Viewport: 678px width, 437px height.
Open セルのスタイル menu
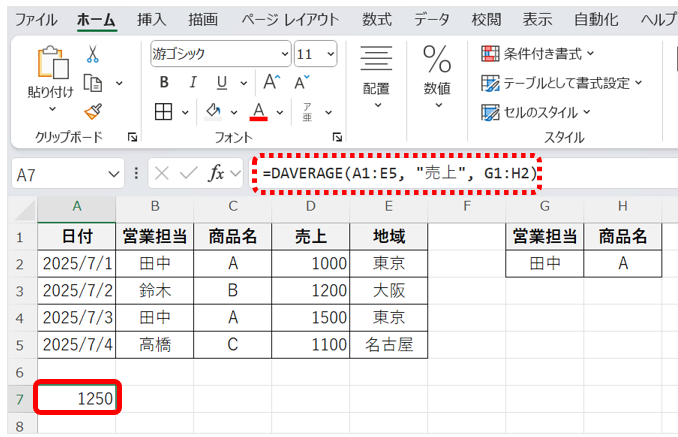coord(536,112)
